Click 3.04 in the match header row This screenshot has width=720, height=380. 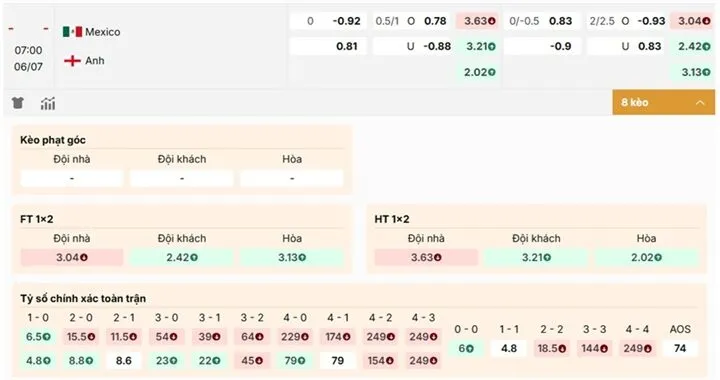[x=692, y=21]
